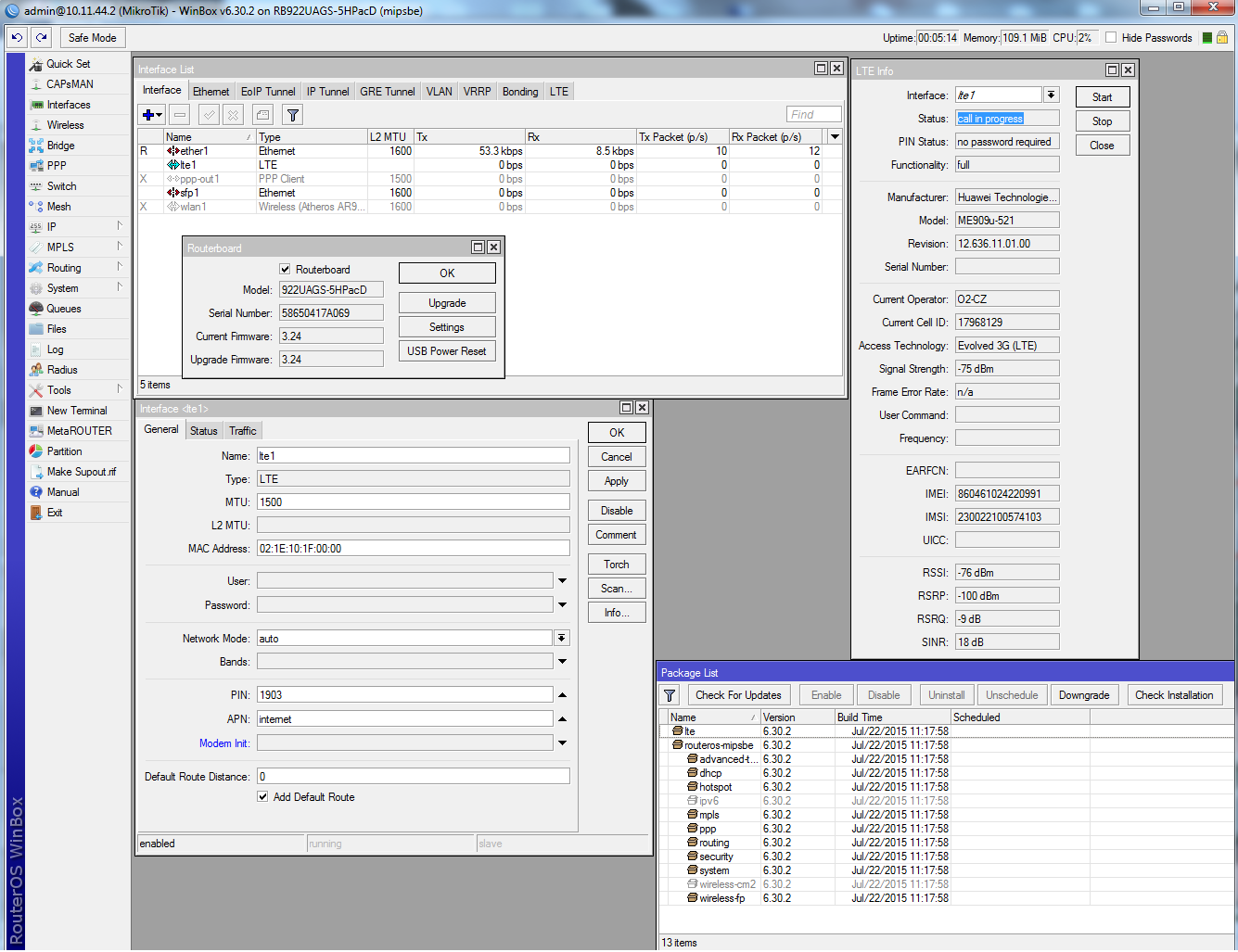Click the filter icon in Package List
Viewport: 1238px width, 952px height.
(x=670, y=695)
